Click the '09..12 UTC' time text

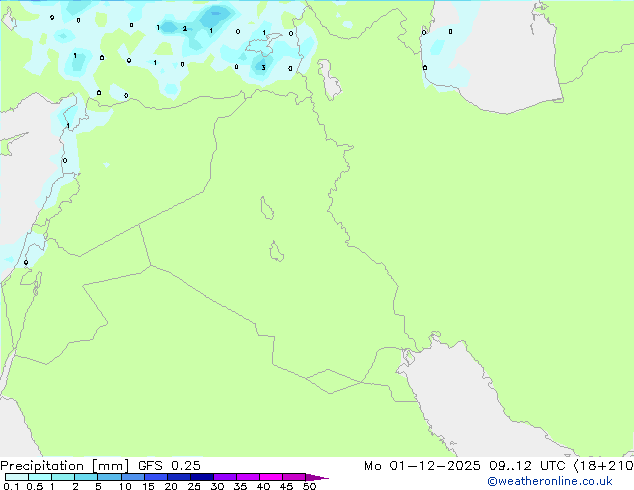click(527, 466)
